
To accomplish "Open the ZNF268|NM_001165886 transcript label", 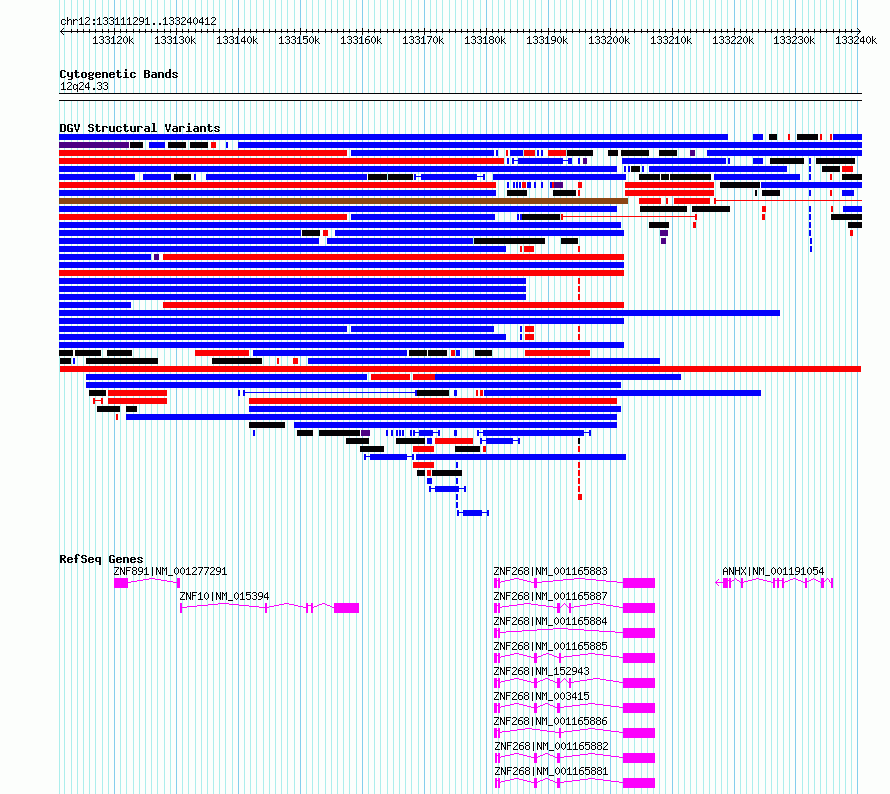I will [551, 721].
